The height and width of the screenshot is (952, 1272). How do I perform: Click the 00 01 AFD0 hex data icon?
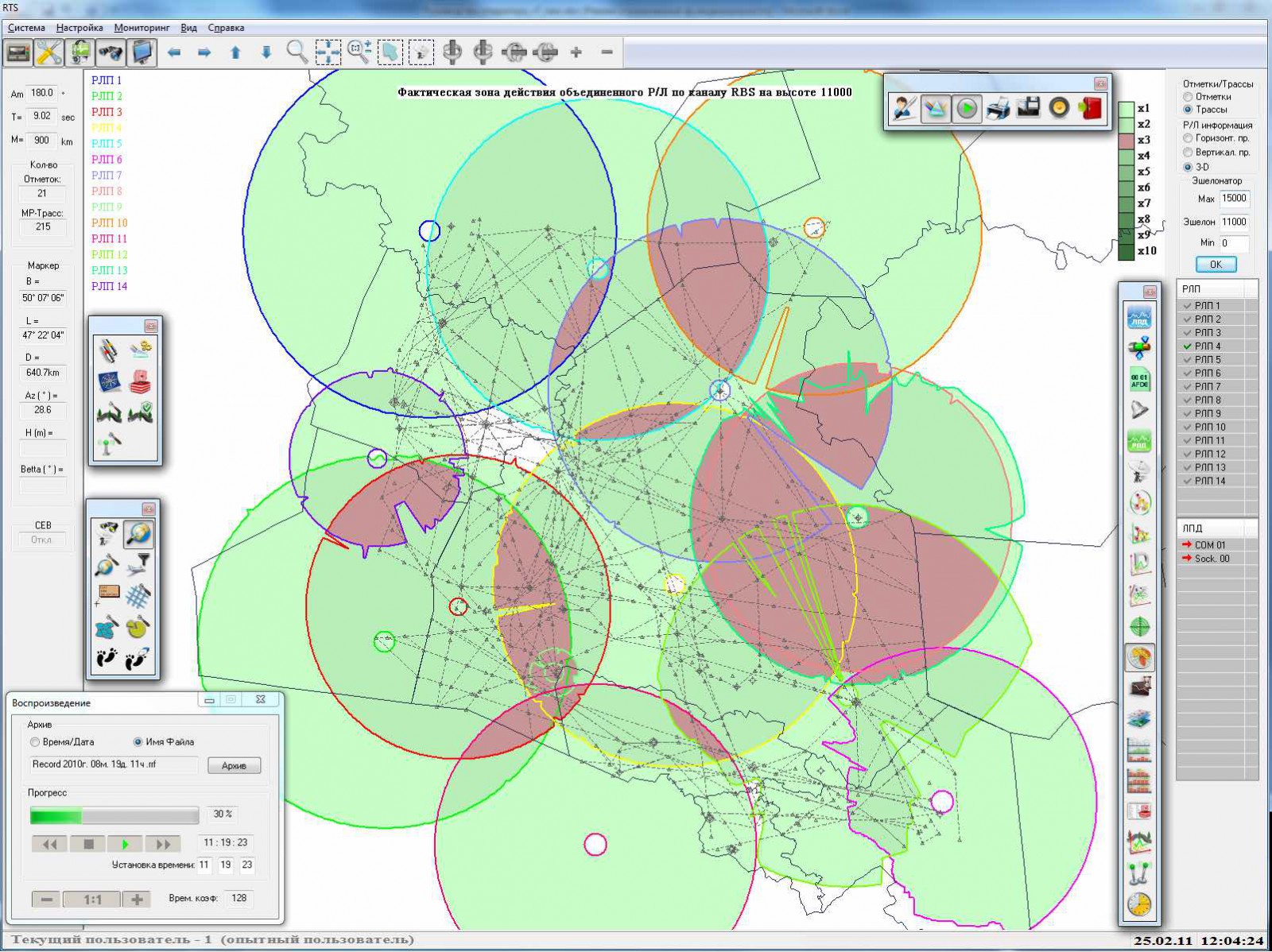pos(1139,379)
